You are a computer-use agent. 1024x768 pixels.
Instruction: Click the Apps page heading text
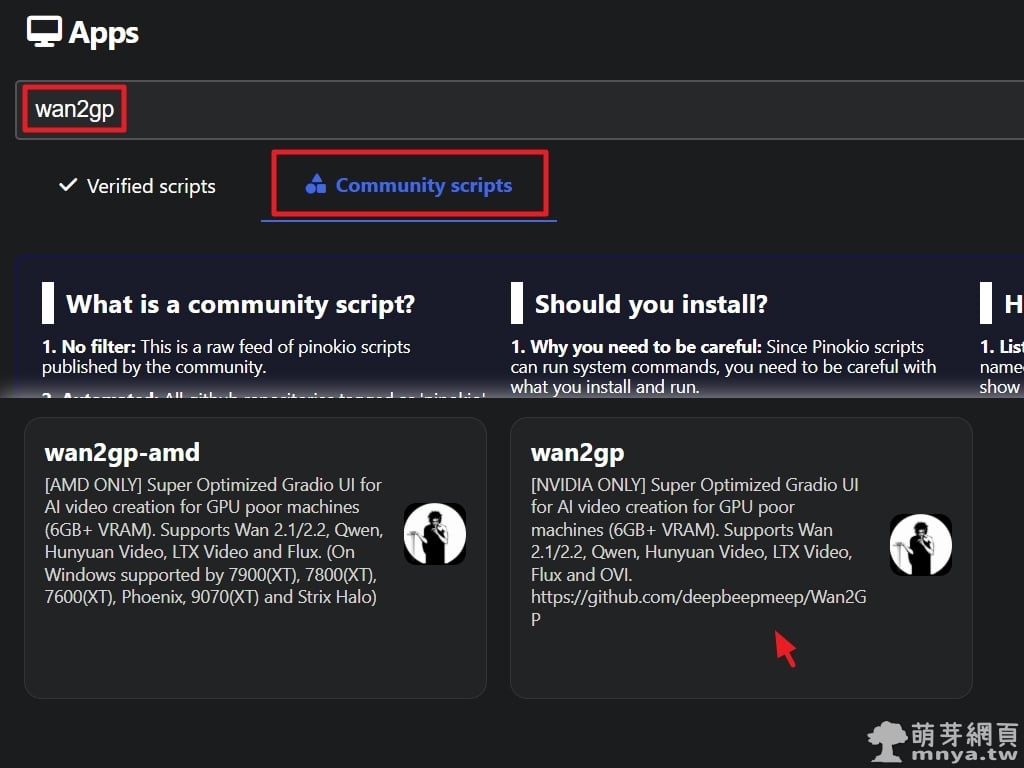click(104, 33)
